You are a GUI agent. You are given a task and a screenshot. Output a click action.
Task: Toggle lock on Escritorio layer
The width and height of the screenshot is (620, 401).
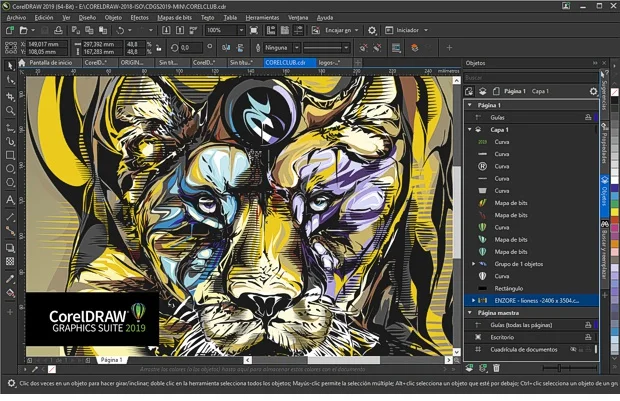588,337
